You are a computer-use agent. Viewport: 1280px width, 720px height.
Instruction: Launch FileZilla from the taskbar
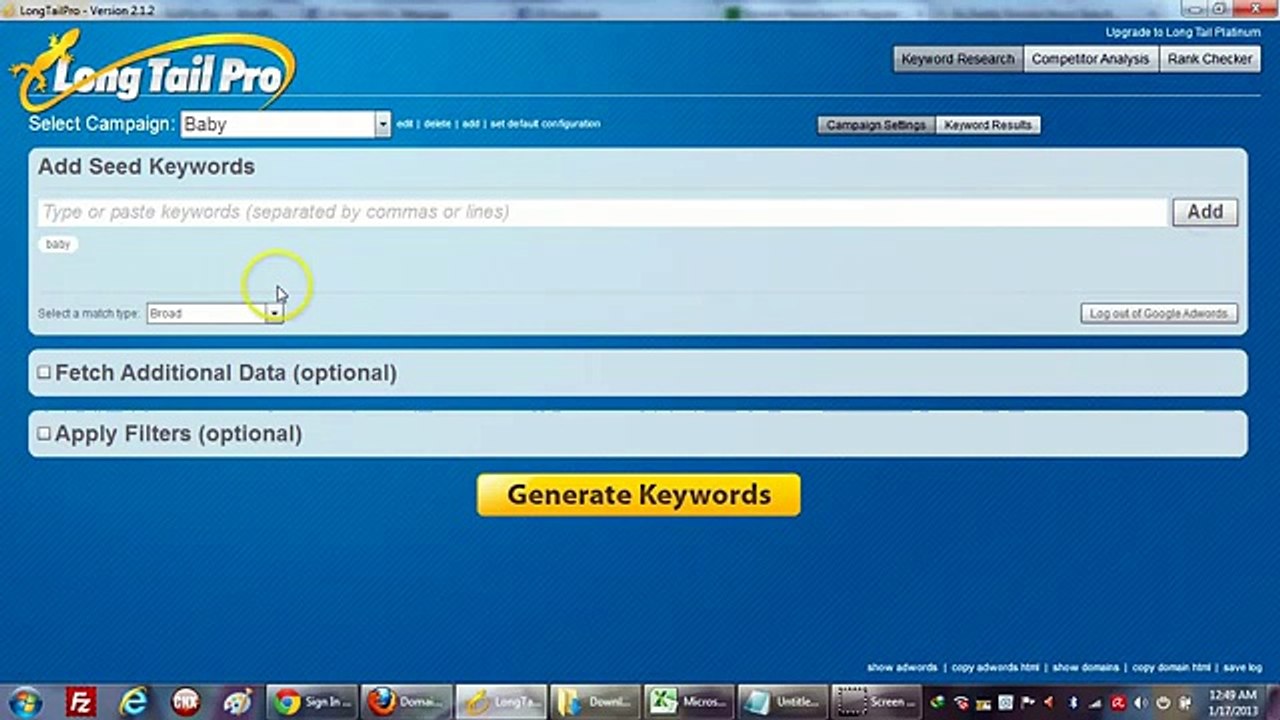pos(80,701)
